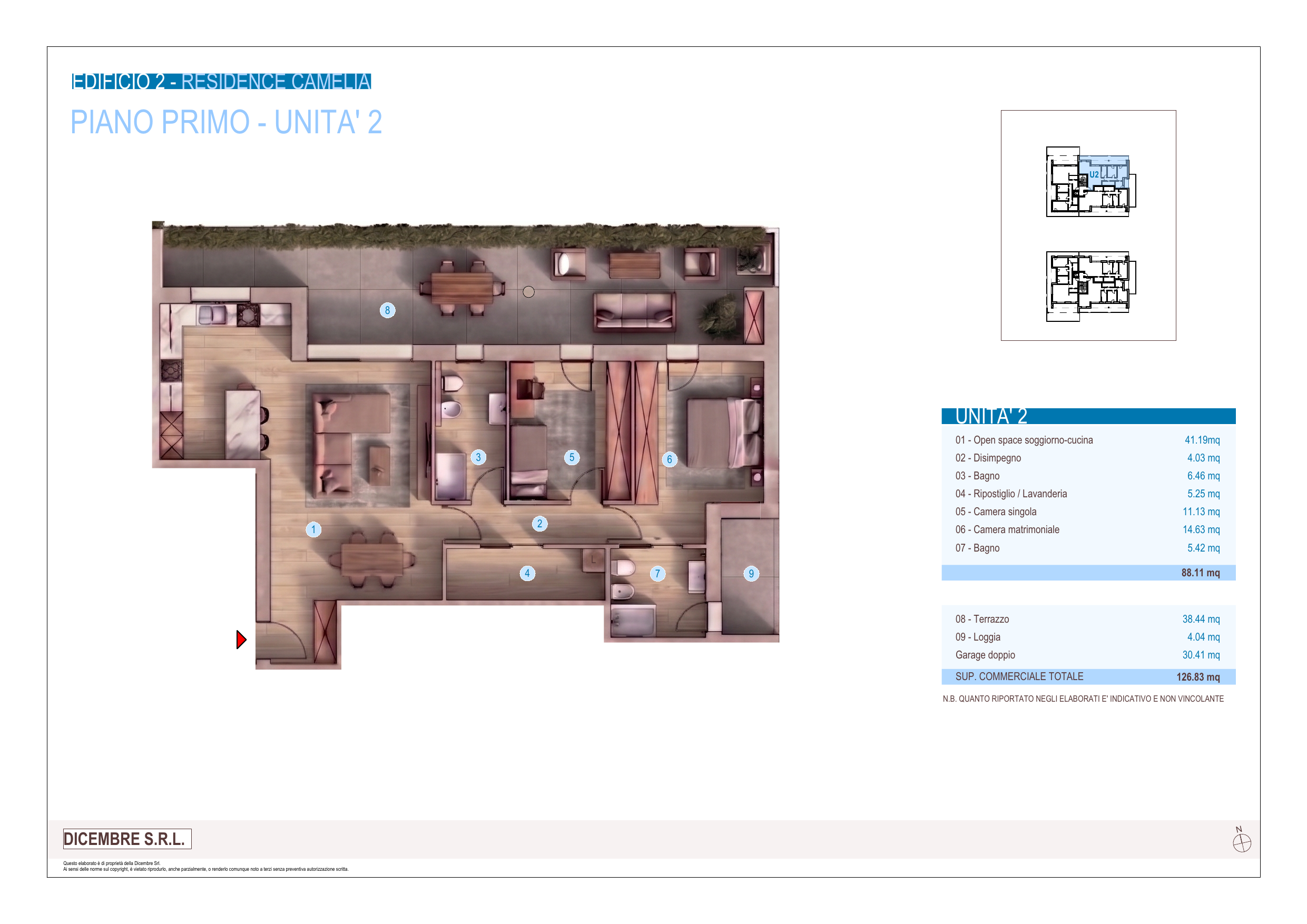Click the '08 - Terrazzo' row
Screen dimensions: 1307x924
click(1088, 620)
